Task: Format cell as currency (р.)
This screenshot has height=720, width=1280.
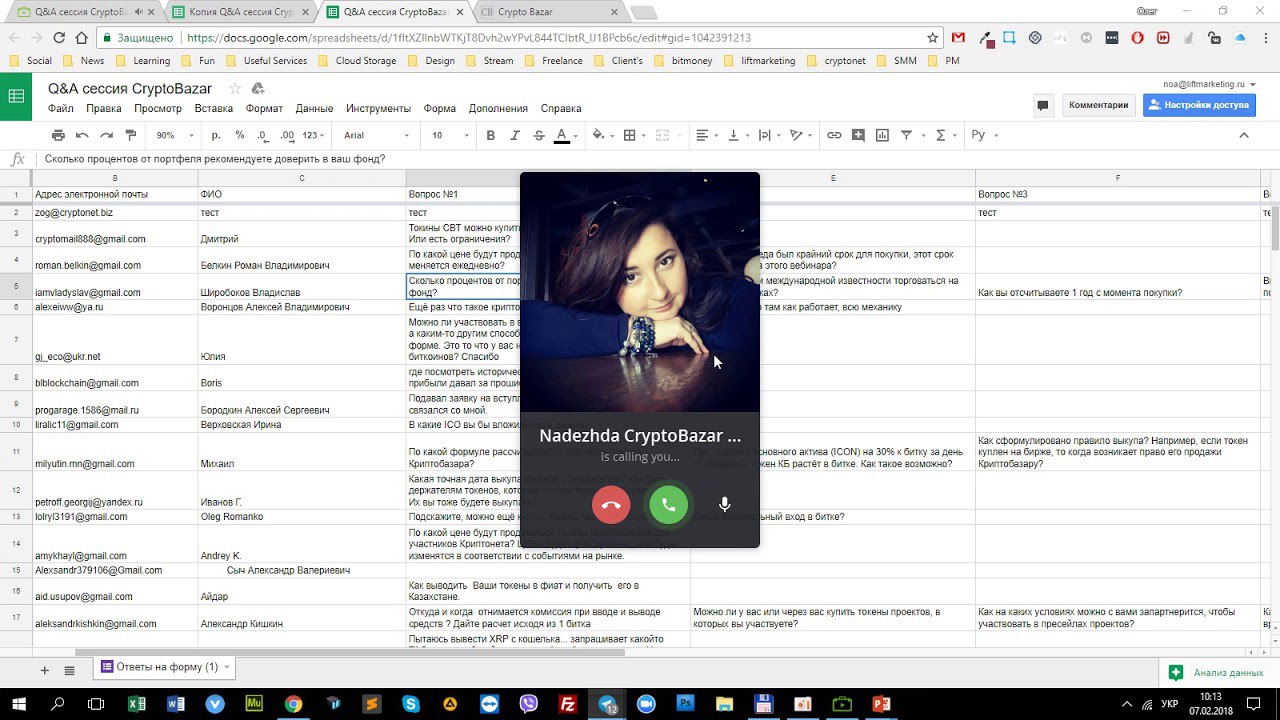Action: click(216, 135)
